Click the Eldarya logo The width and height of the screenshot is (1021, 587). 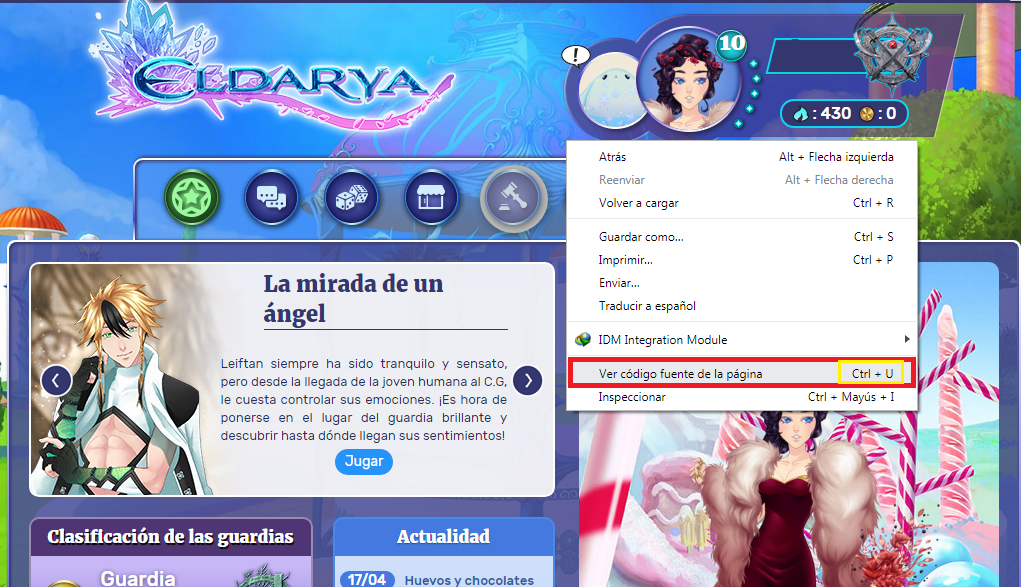coord(273,68)
